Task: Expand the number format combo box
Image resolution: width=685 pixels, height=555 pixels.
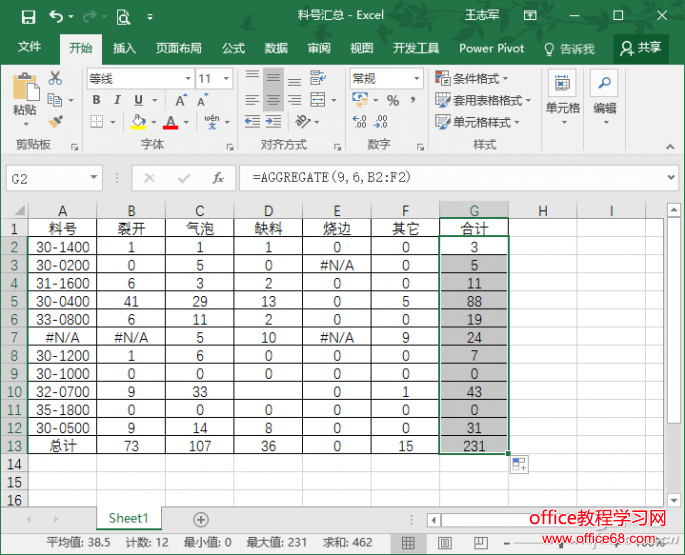Action: point(416,78)
